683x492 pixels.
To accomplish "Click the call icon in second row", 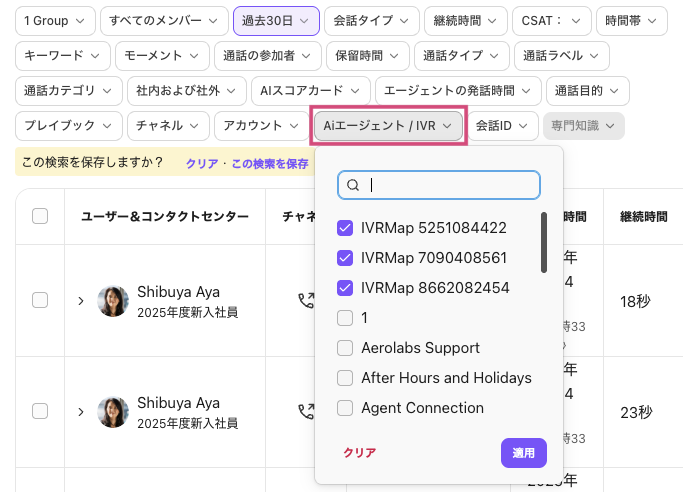I will pos(305,411).
